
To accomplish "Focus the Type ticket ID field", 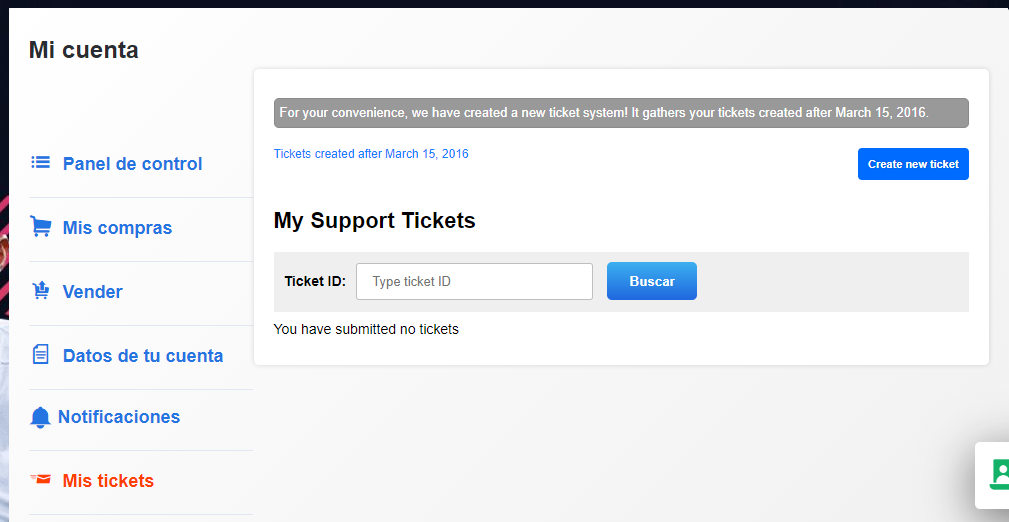I will pyautogui.click(x=474, y=281).
